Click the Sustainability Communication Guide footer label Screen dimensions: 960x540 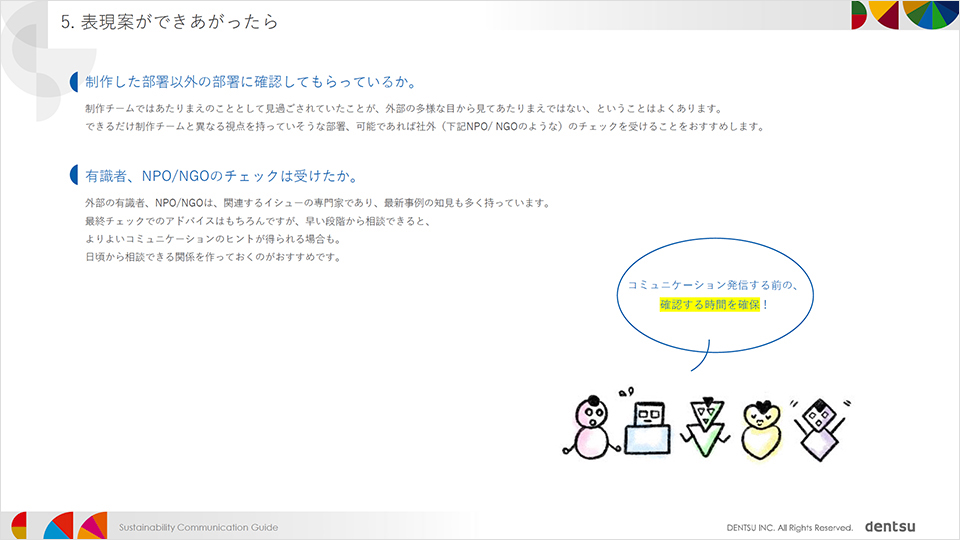(198, 527)
